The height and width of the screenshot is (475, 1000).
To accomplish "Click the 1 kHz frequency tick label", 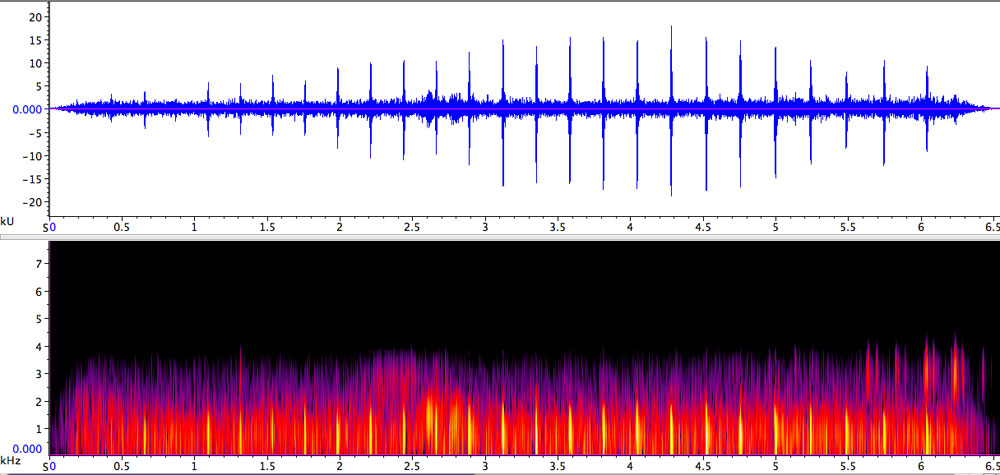I will (38, 428).
